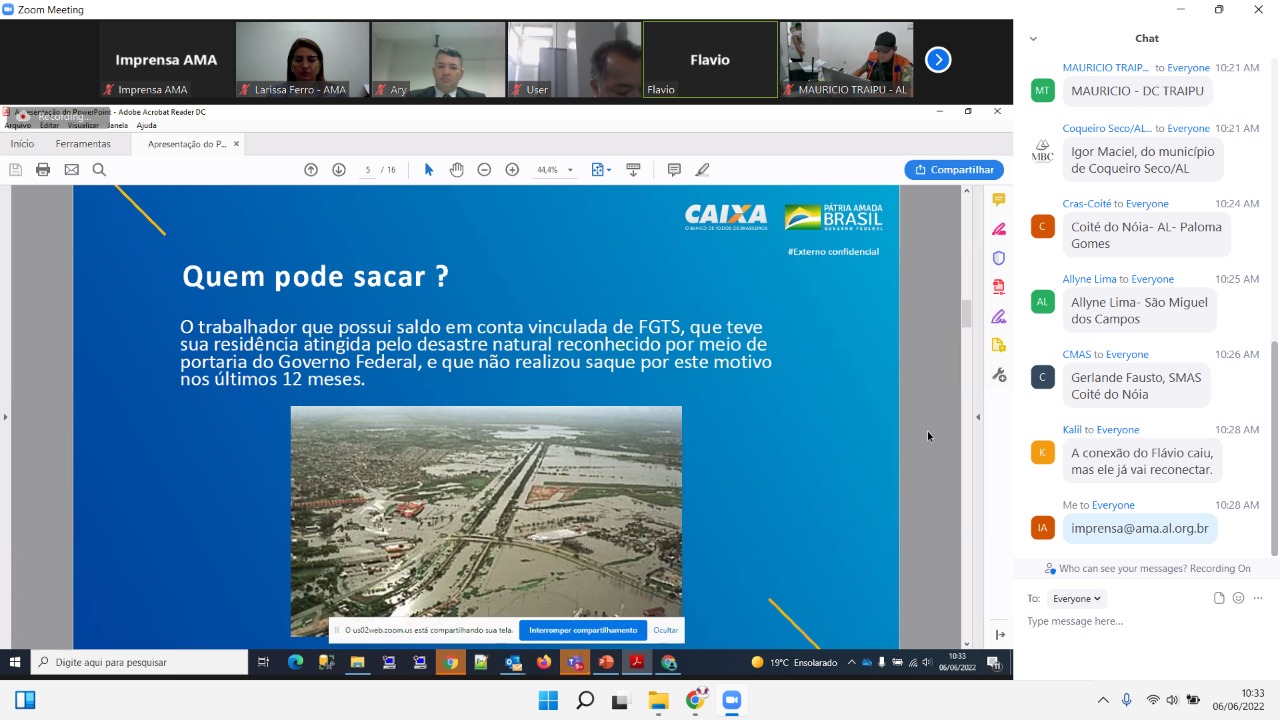The height and width of the screenshot is (720, 1280).
Task: Select the arrow selection tool
Action: tap(429, 170)
